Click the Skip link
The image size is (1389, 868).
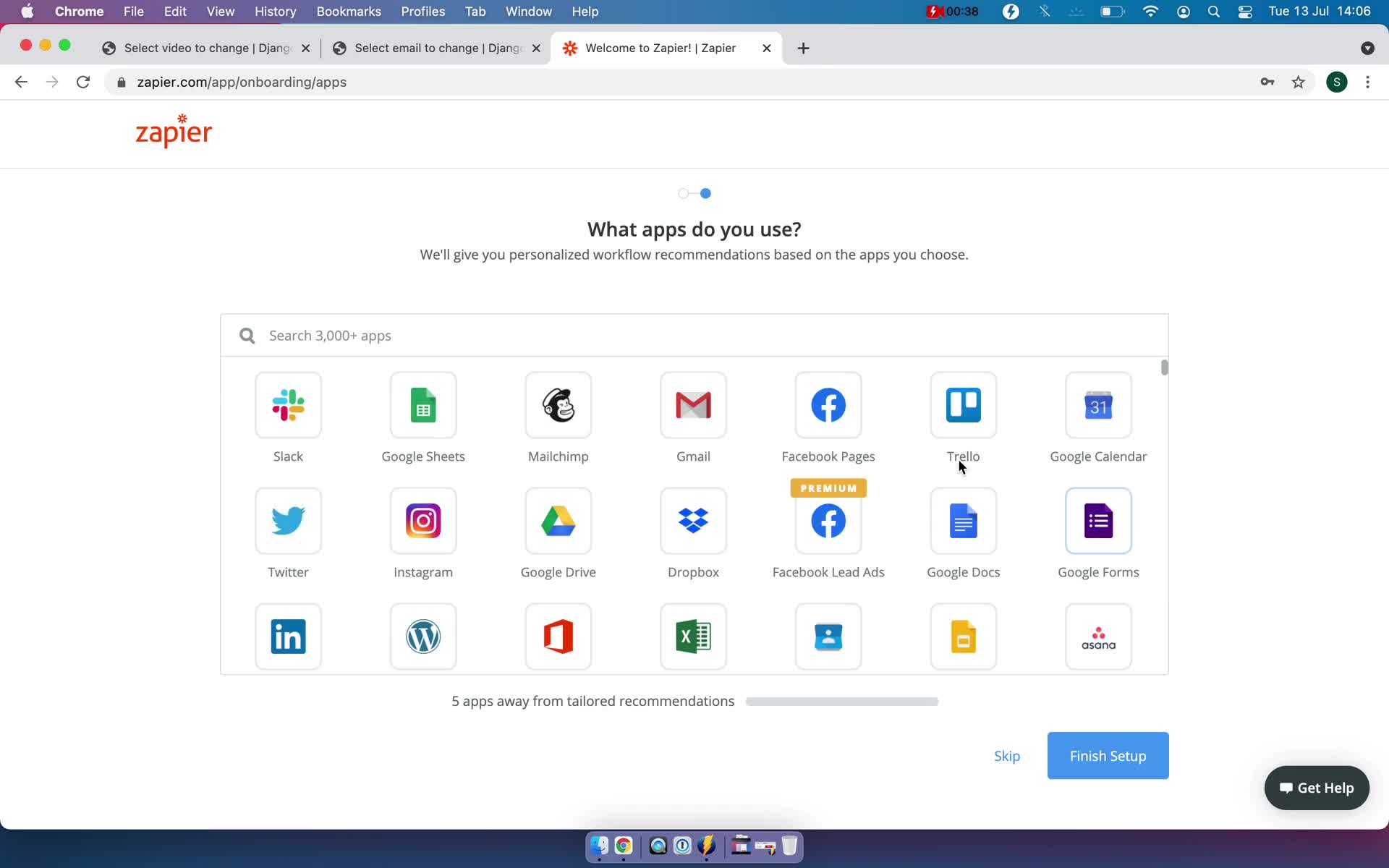[x=1007, y=756]
